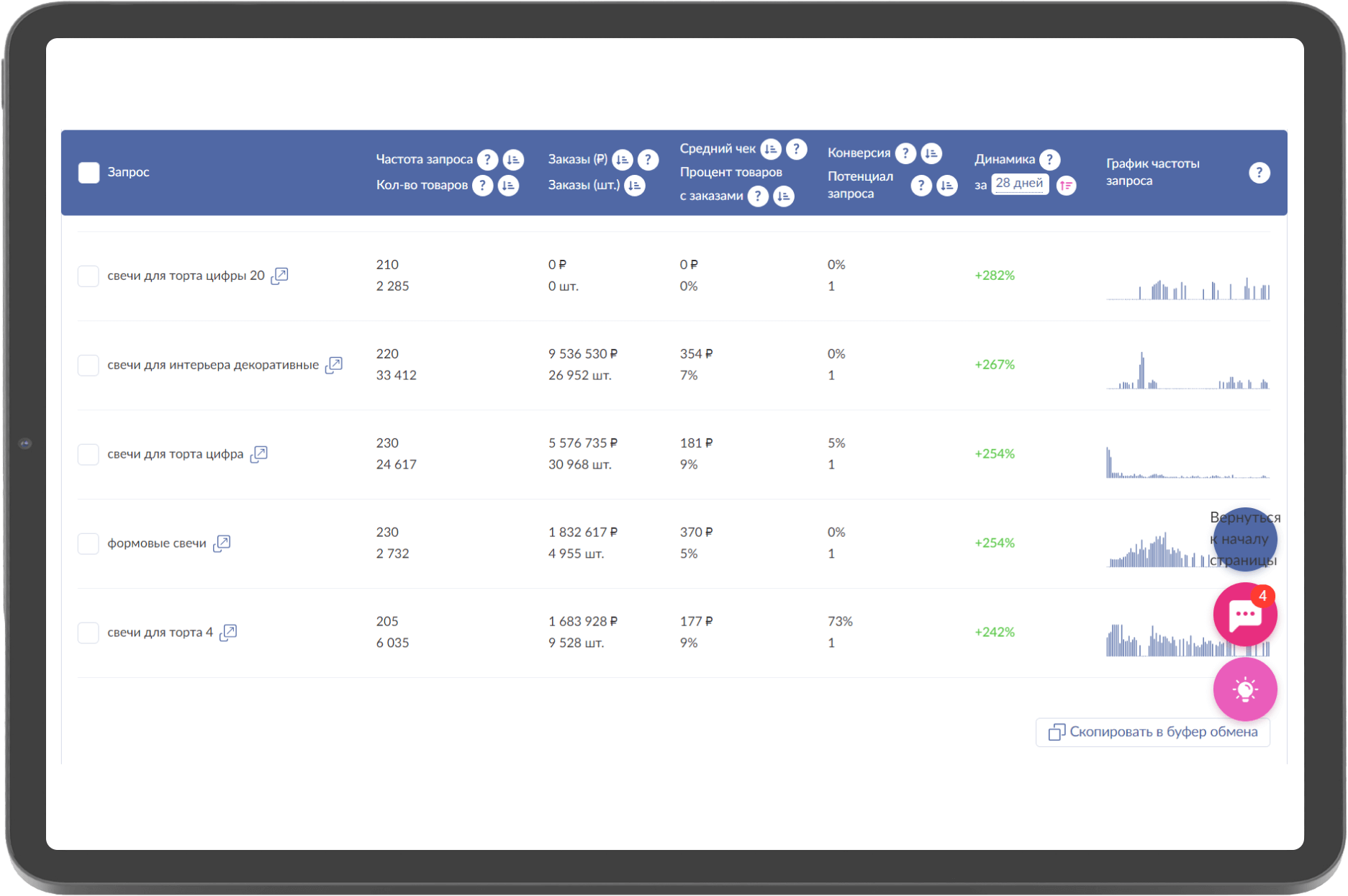1348x896 pixels.
Task: Sort by Процент товаров с заказами
Action: [x=784, y=196]
